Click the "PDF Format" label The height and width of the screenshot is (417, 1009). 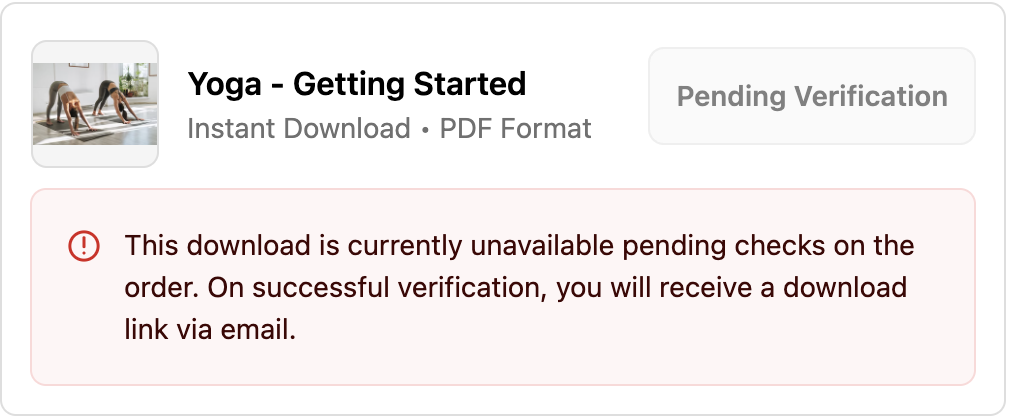(x=516, y=129)
